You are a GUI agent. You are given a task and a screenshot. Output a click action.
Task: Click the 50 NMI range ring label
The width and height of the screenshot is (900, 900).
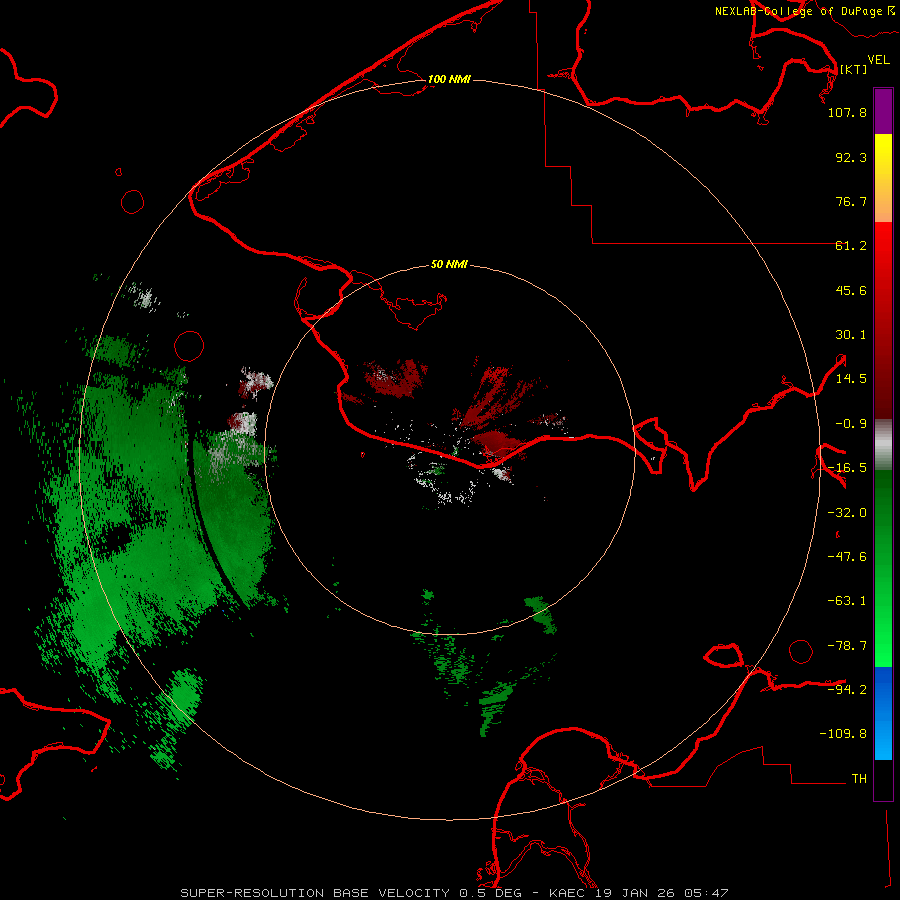click(449, 265)
